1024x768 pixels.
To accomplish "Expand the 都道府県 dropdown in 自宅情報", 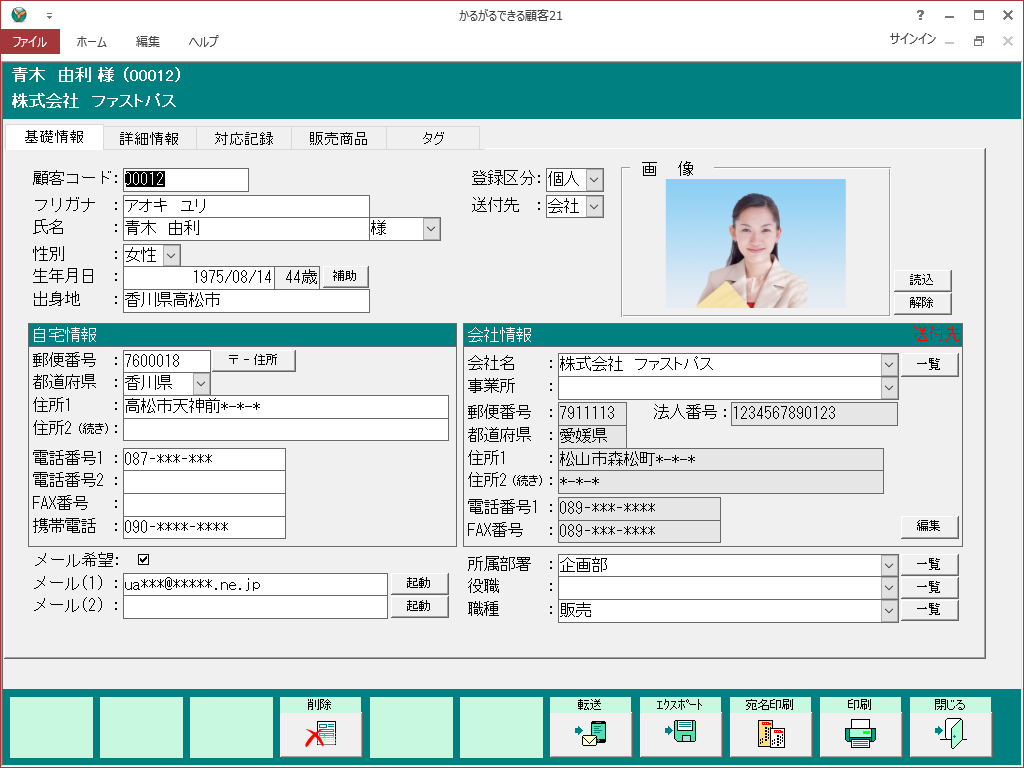I will click(201, 383).
